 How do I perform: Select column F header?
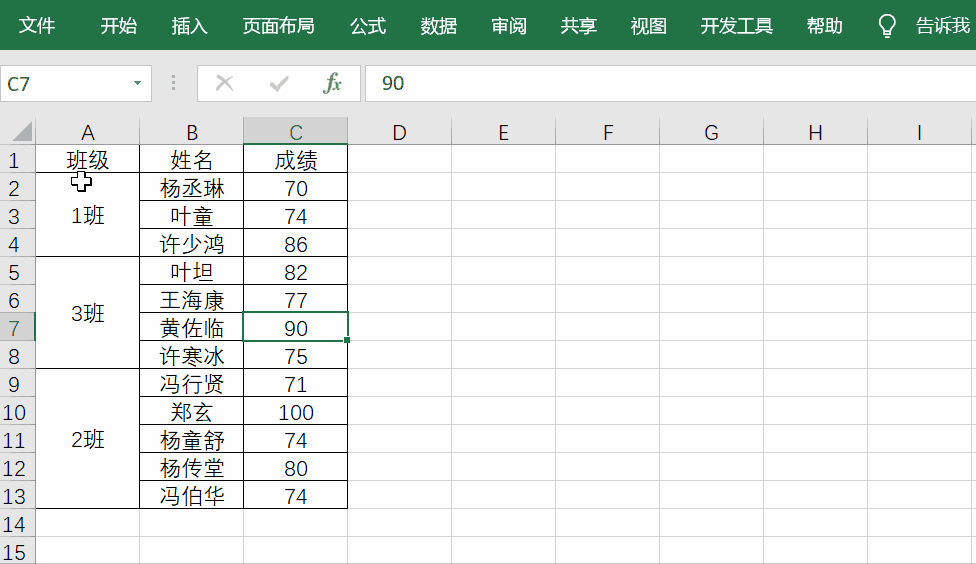click(608, 132)
